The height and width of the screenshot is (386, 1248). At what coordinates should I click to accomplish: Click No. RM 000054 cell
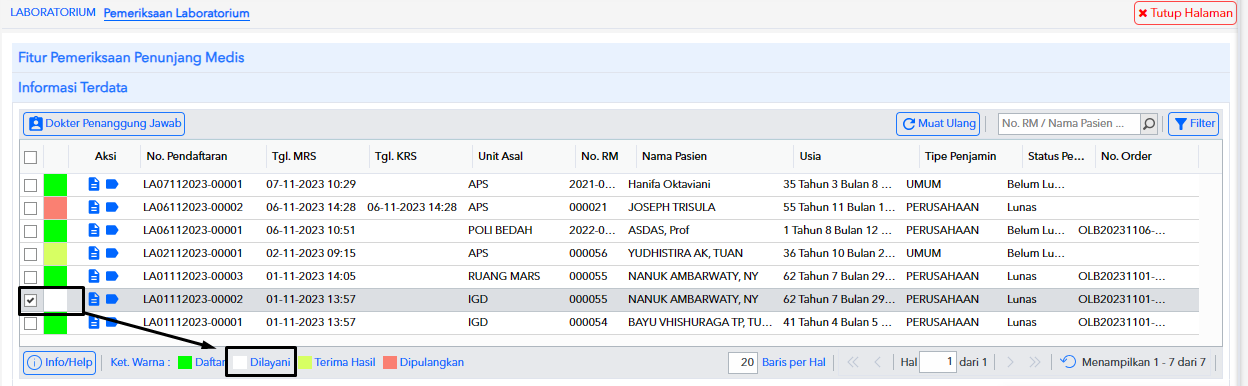[587, 322]
